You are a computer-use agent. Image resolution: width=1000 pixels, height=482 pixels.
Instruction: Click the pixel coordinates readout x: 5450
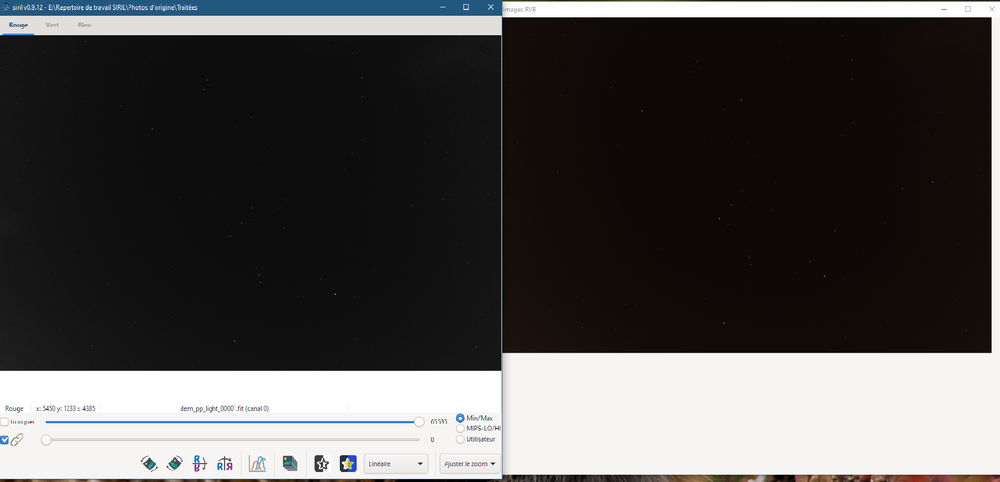66,409
